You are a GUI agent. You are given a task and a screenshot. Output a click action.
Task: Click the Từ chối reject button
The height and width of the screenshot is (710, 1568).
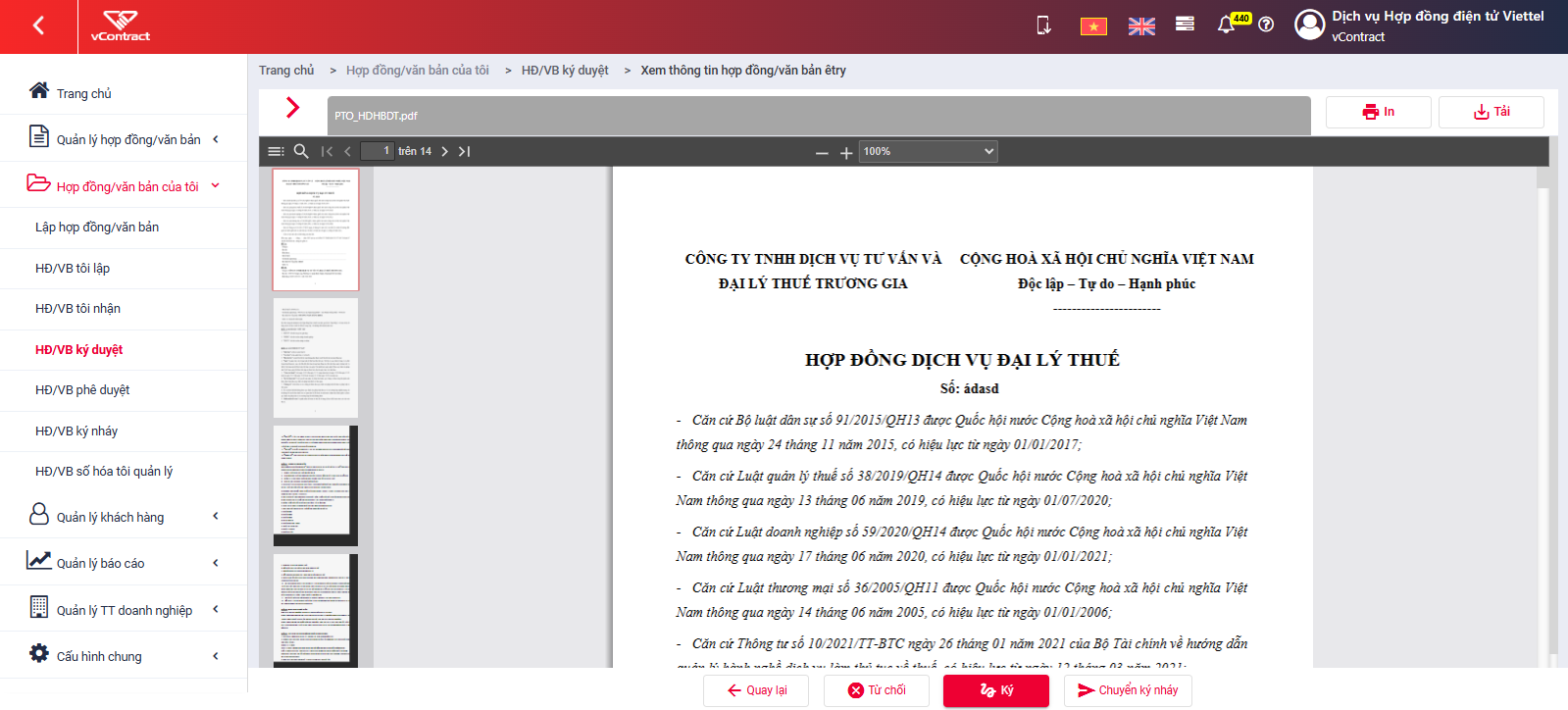[x=877, y=690]
